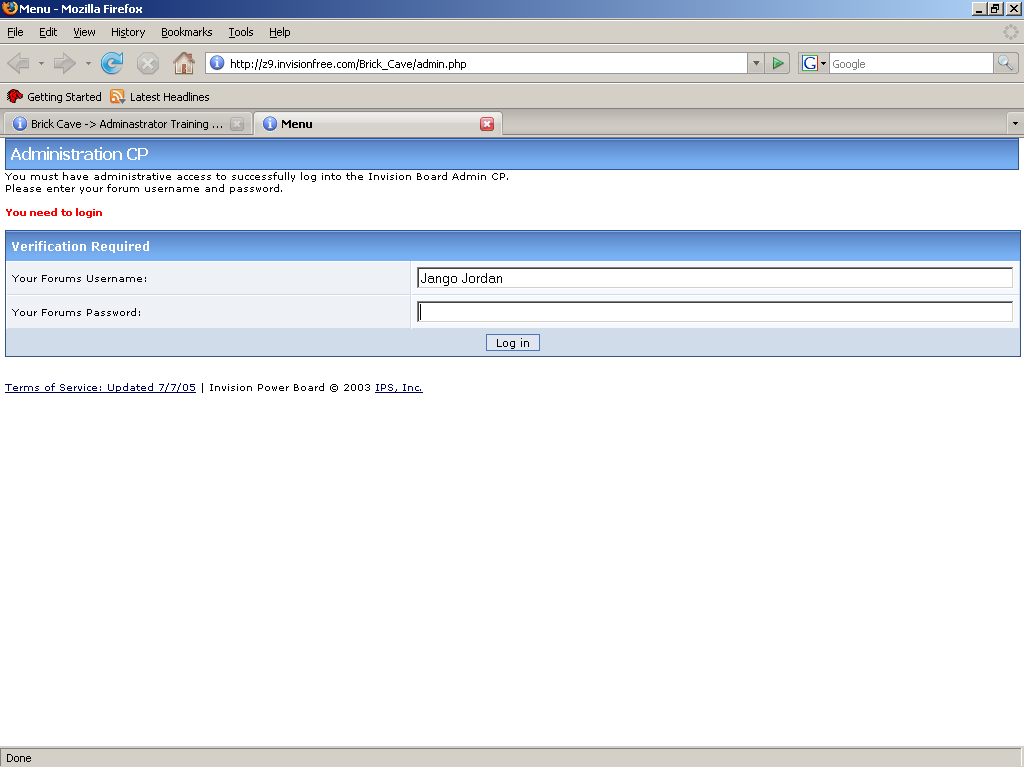Screen dimensions: 1024x768
Task: Open the History menu
Action: pos(128,32)
